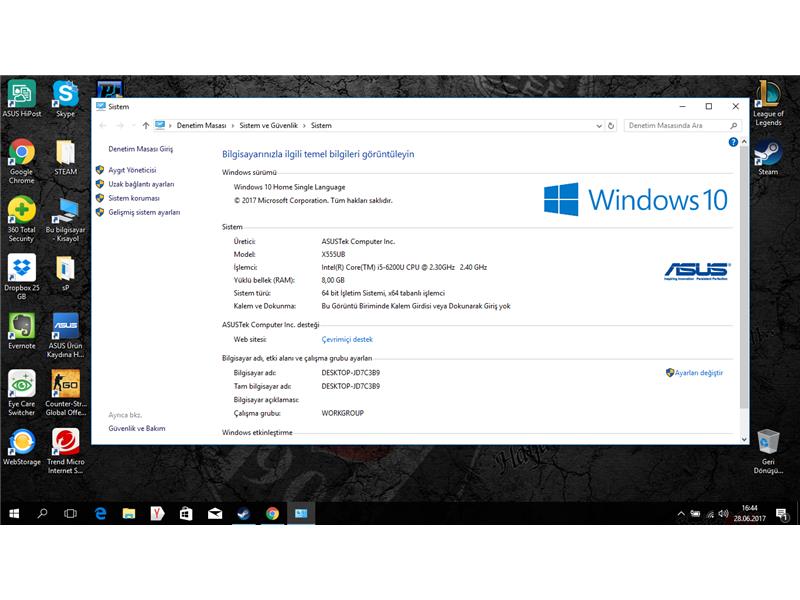The image size is (800, 600).
Task: Click the Sistem breadcrumb item
Action: click(321, 126)
